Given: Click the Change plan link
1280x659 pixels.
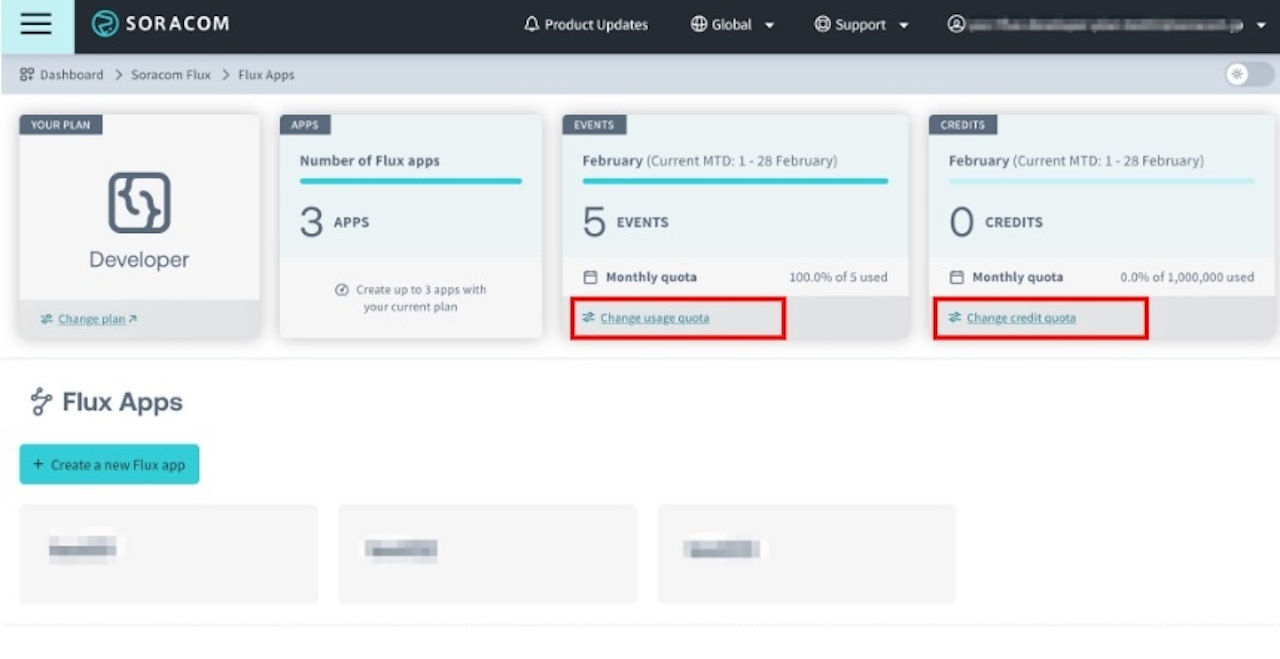Looking at the screenshot, I should 92,319.
